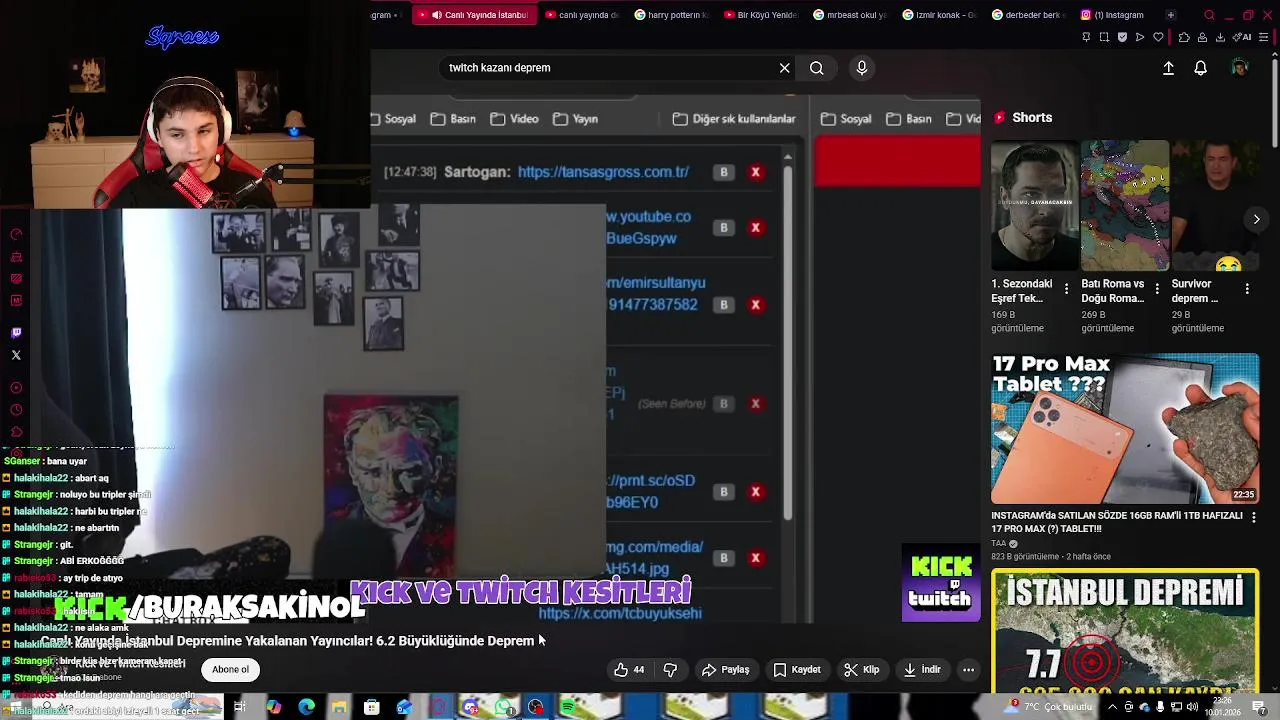Click red X on Sartogan's link row

tap(756, 172)
